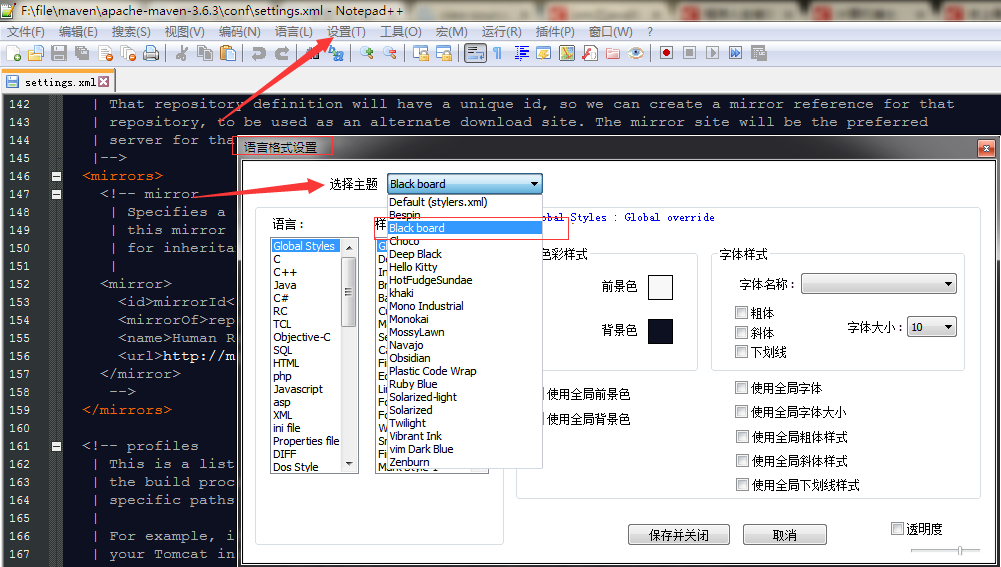Click the Save recorded macro icon
Image resolution: width=1001 pixels, height=567 pixels.
click(x=758, y=53)
